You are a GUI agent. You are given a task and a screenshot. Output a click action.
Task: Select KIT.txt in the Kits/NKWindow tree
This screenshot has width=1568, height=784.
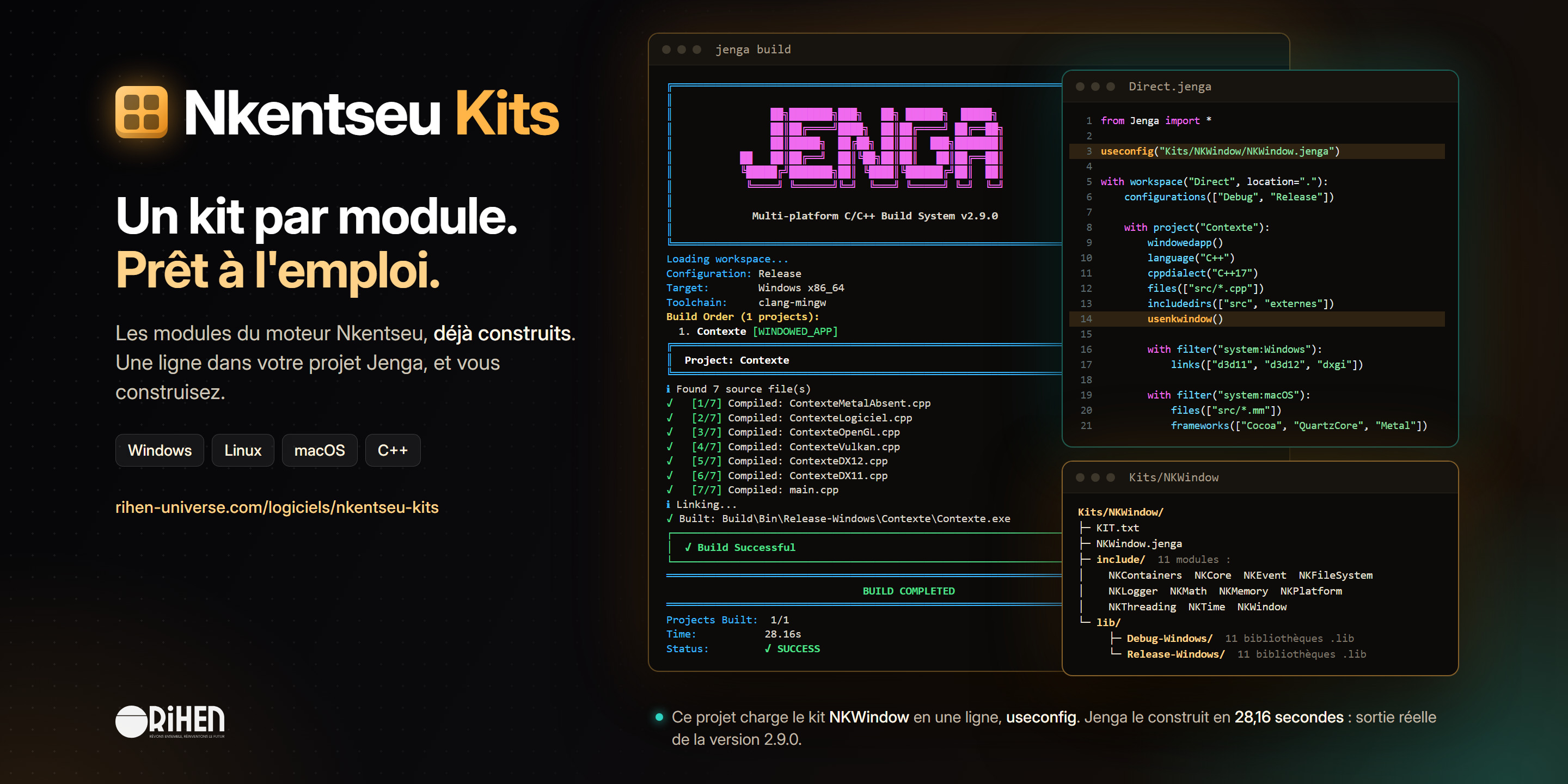1117,528
